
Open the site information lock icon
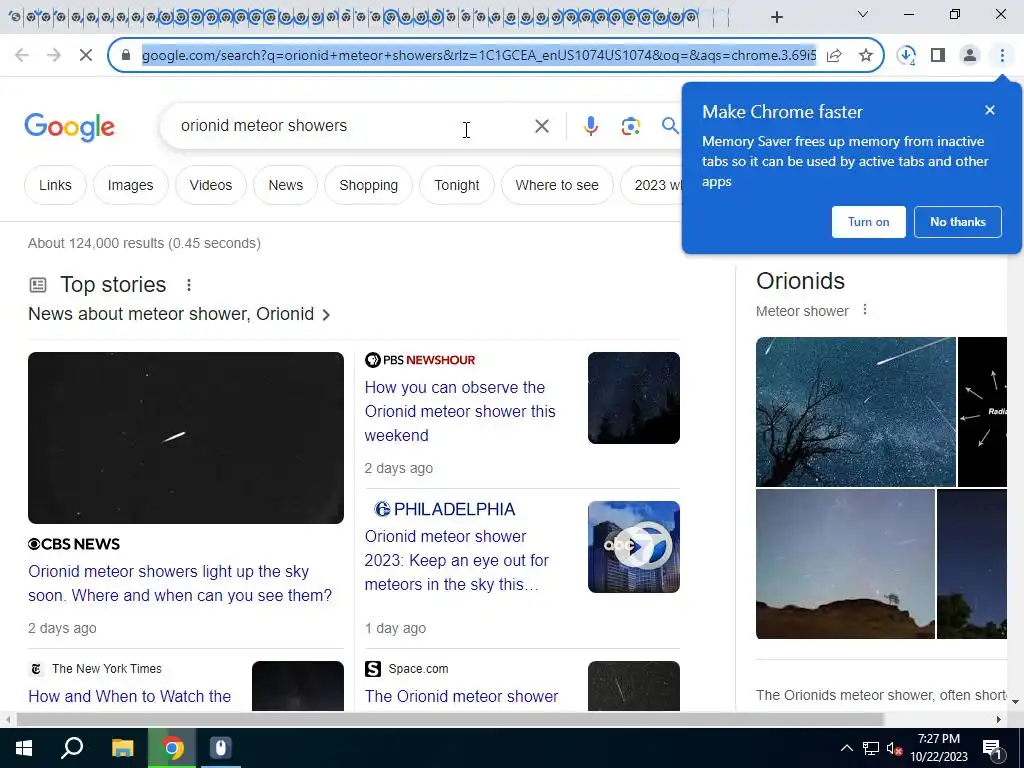click(126, 56)
